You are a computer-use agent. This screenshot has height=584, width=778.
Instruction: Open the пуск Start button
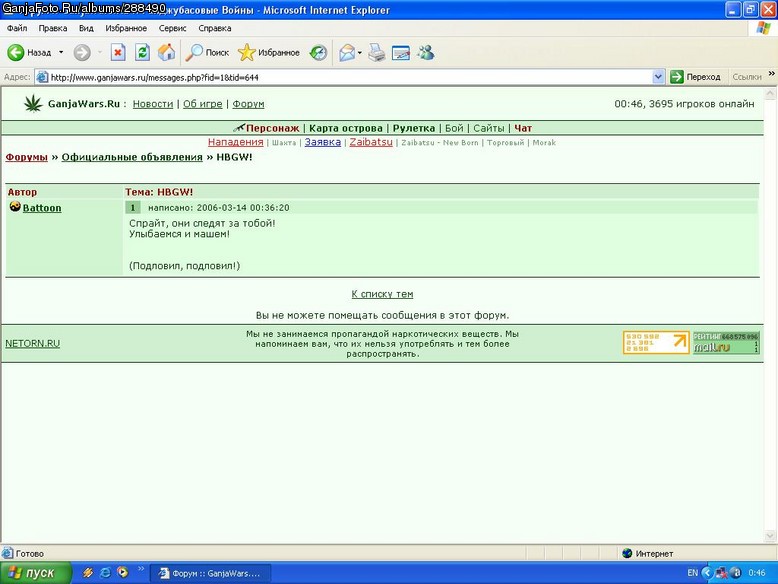point(35,573)
